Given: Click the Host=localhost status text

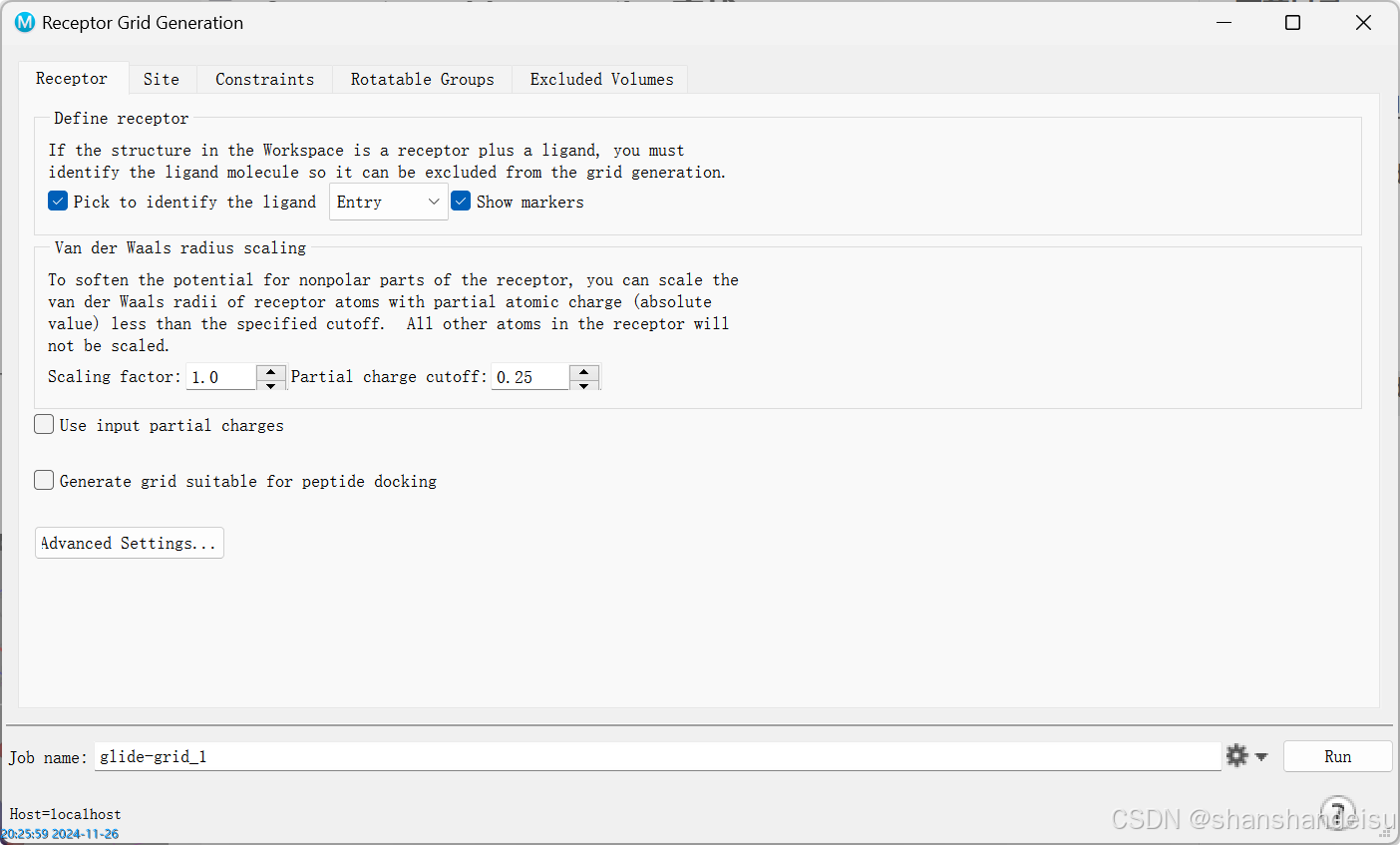Looking at the screenshot, I should pos(65,814).
